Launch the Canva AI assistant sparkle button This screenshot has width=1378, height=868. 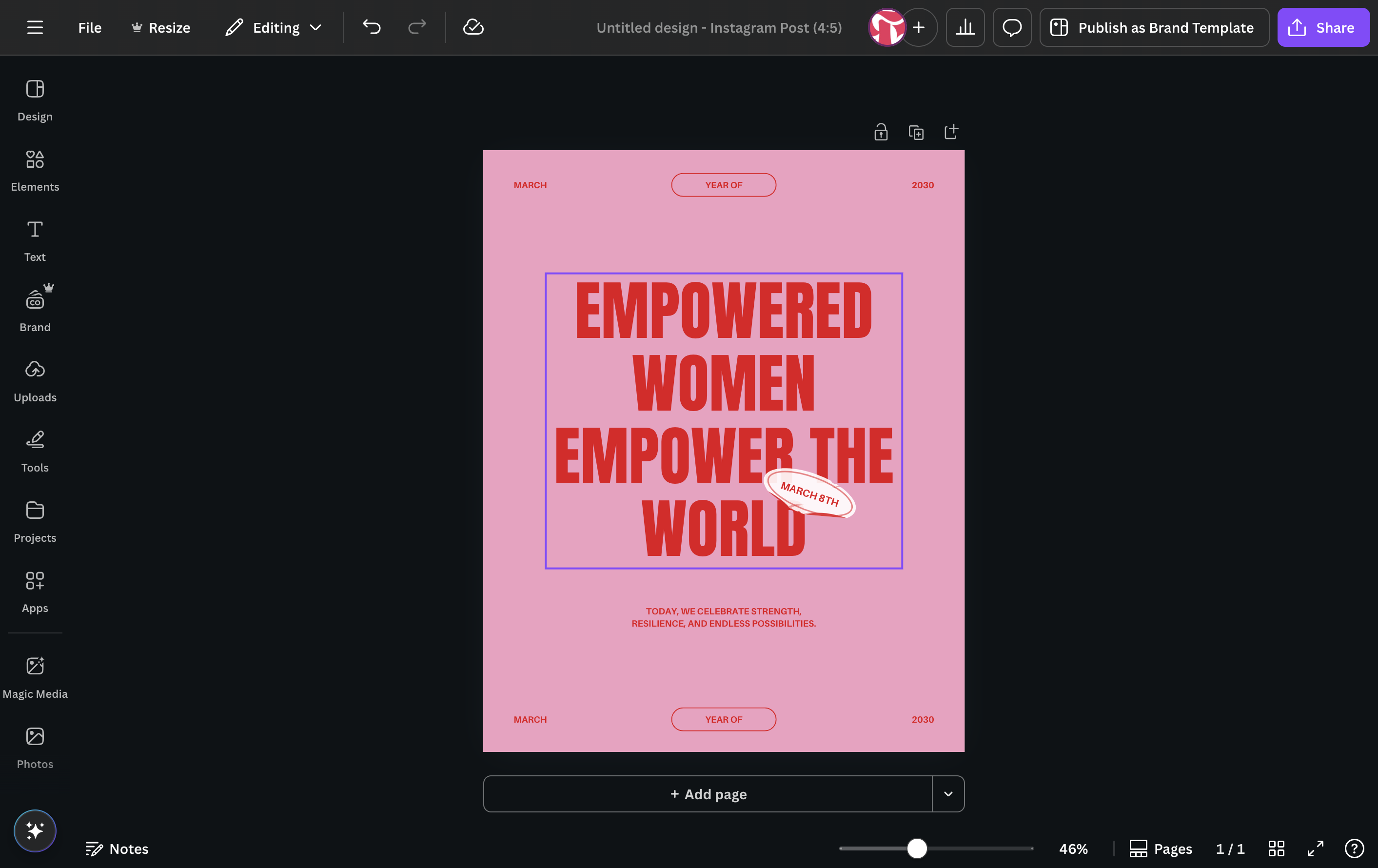click(x=35, y=830)
